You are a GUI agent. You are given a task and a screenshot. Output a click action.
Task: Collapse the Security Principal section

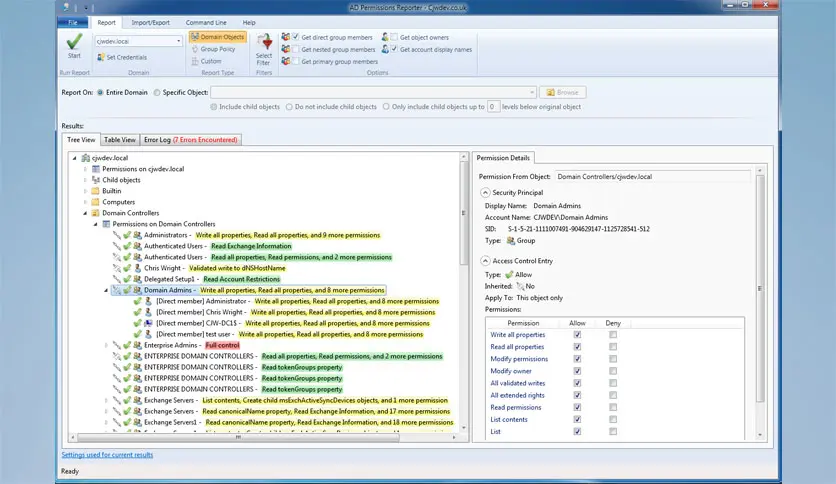tap(485, 192)
